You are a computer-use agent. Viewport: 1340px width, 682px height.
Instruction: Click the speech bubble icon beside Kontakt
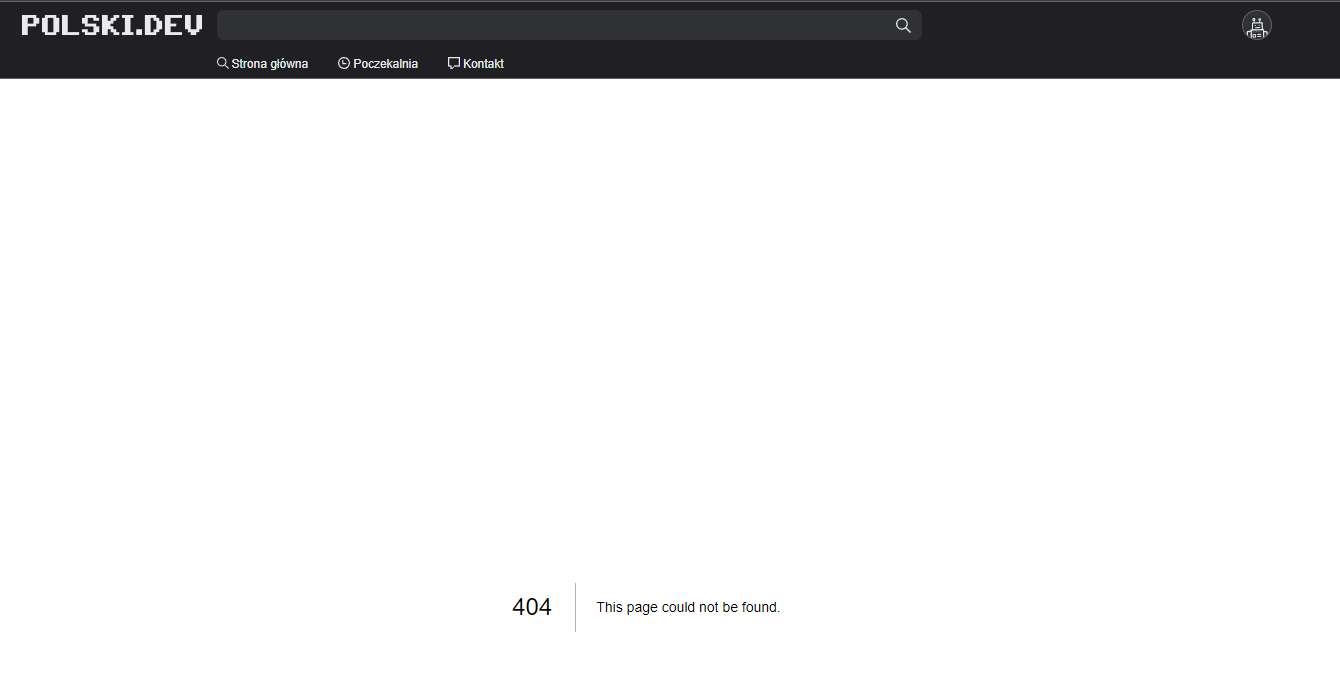[453, 62]
